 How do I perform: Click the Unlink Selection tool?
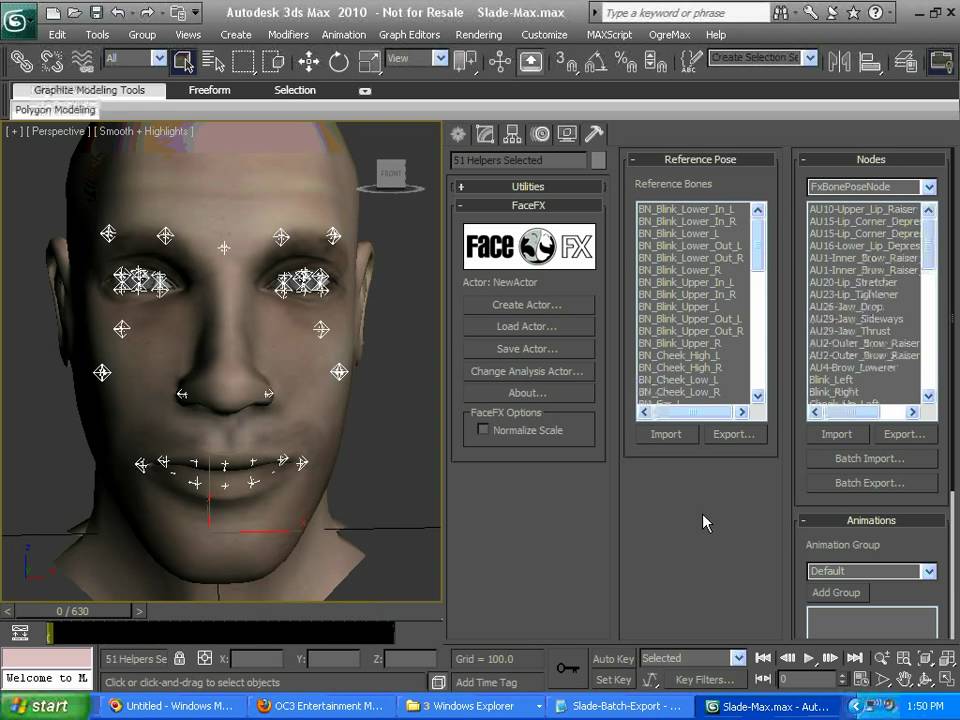click(x=52, y=61)
